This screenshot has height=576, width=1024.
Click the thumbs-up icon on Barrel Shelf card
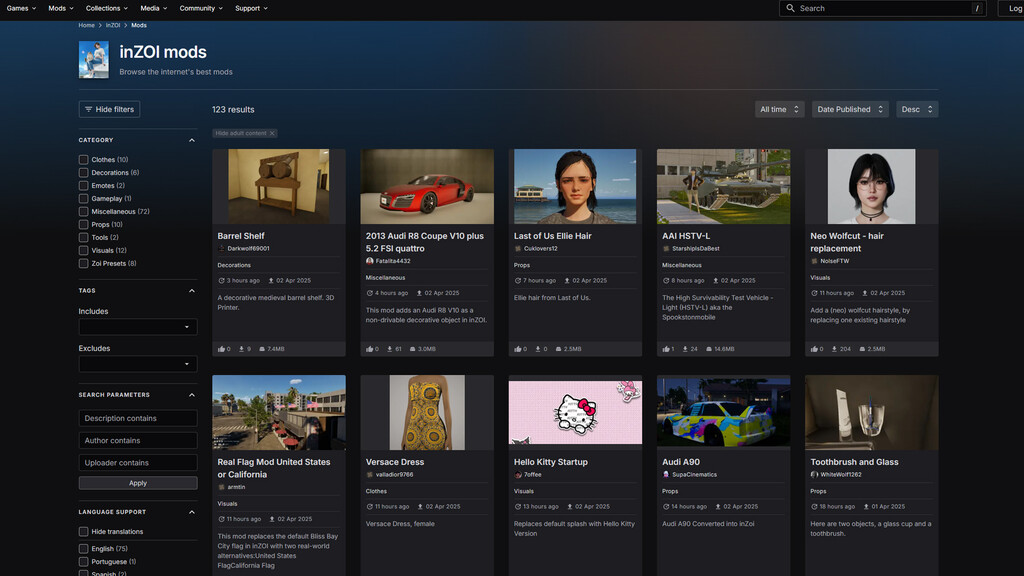coord(221,349)
